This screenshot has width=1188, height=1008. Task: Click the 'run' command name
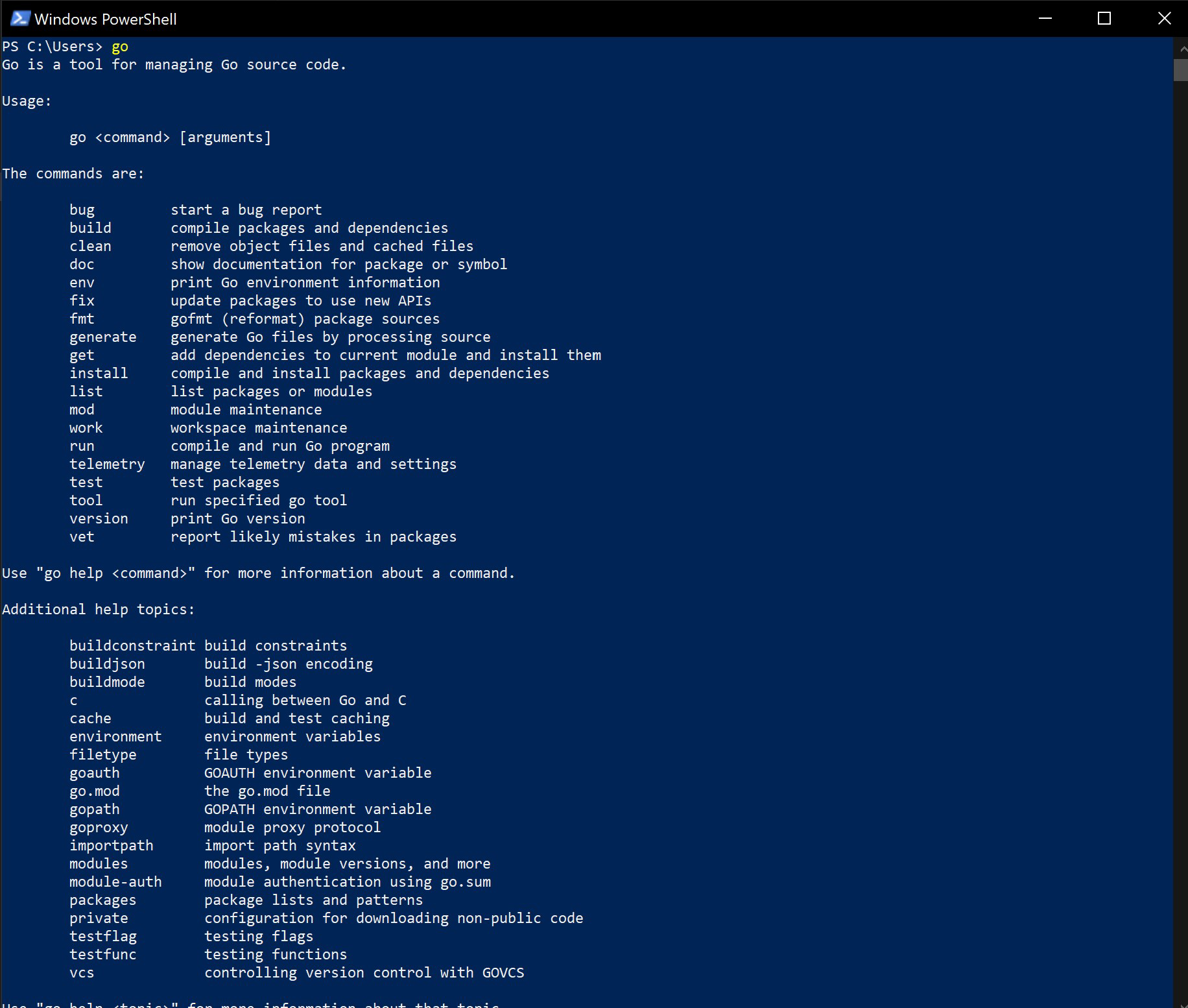[x=82, y=446]
